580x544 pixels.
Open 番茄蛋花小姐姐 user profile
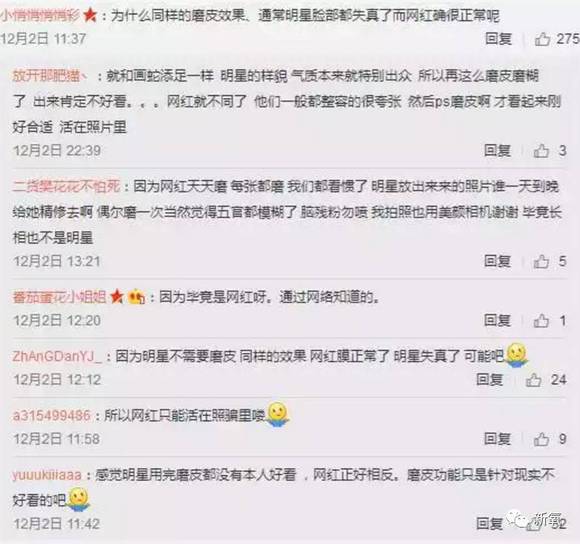click(x=60, y=297)
